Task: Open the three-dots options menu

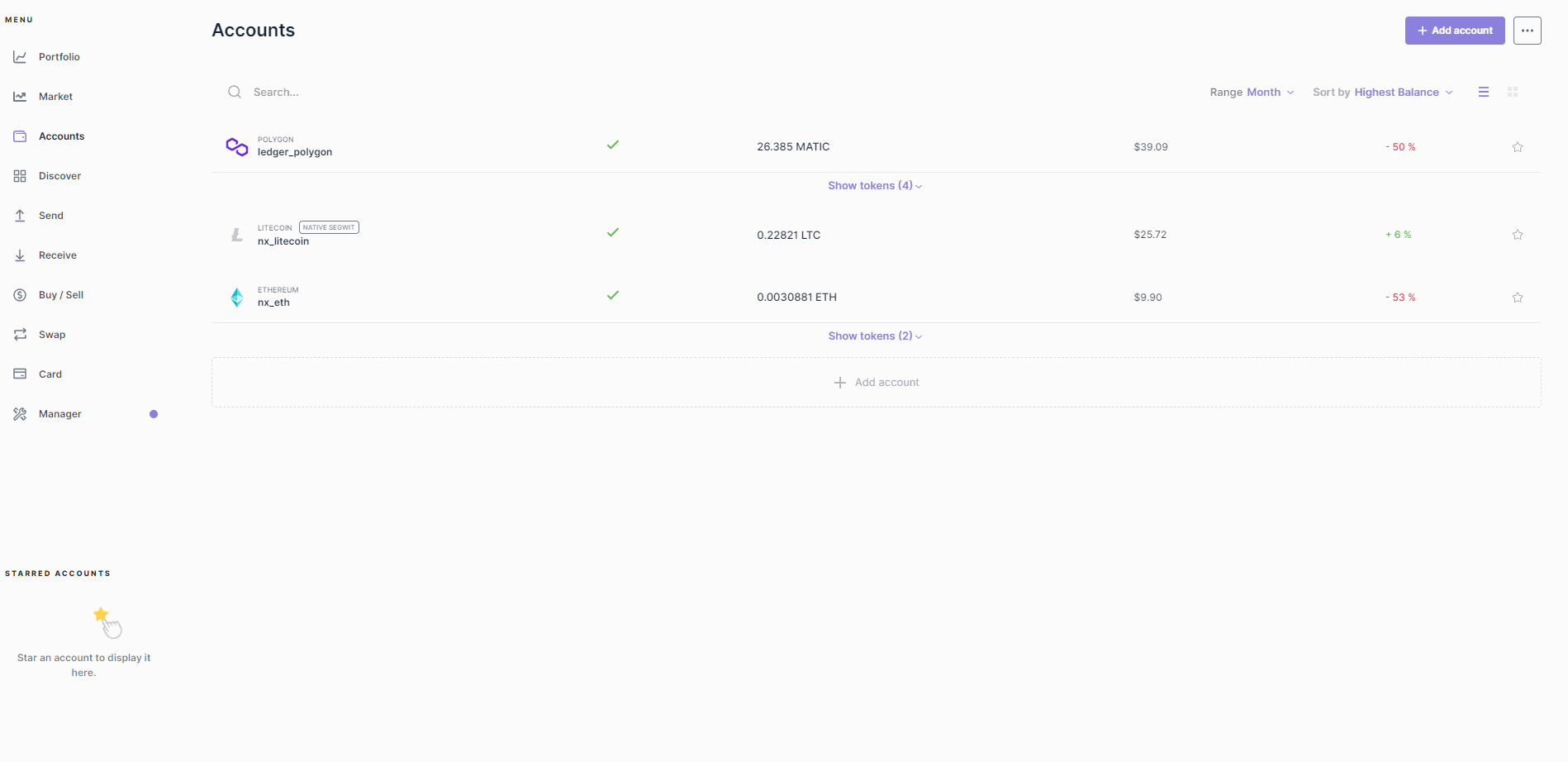Action: (x=1528, y=31)
